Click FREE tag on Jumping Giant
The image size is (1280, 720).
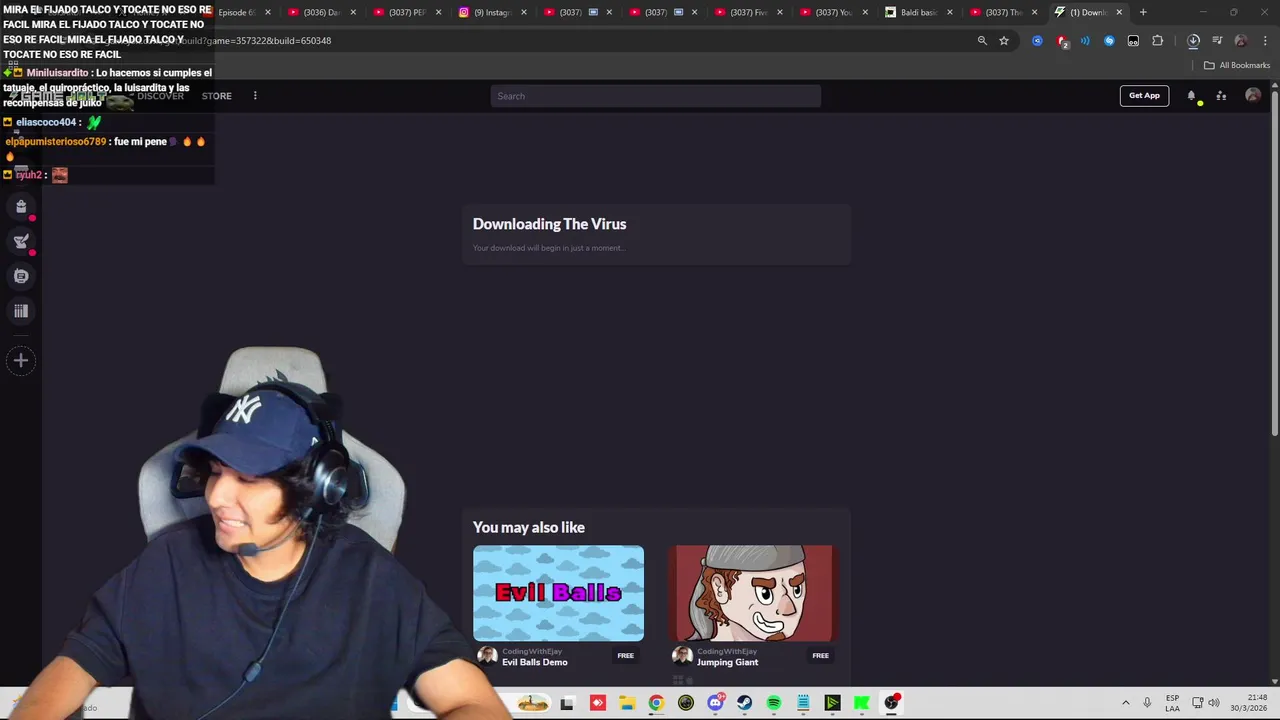820,656
